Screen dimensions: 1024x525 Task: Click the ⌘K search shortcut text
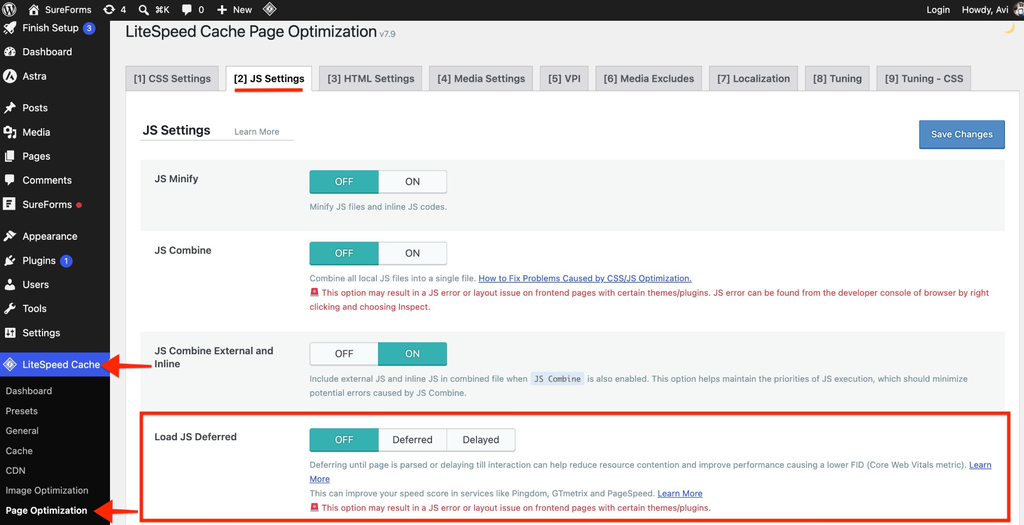pos(162,10)
